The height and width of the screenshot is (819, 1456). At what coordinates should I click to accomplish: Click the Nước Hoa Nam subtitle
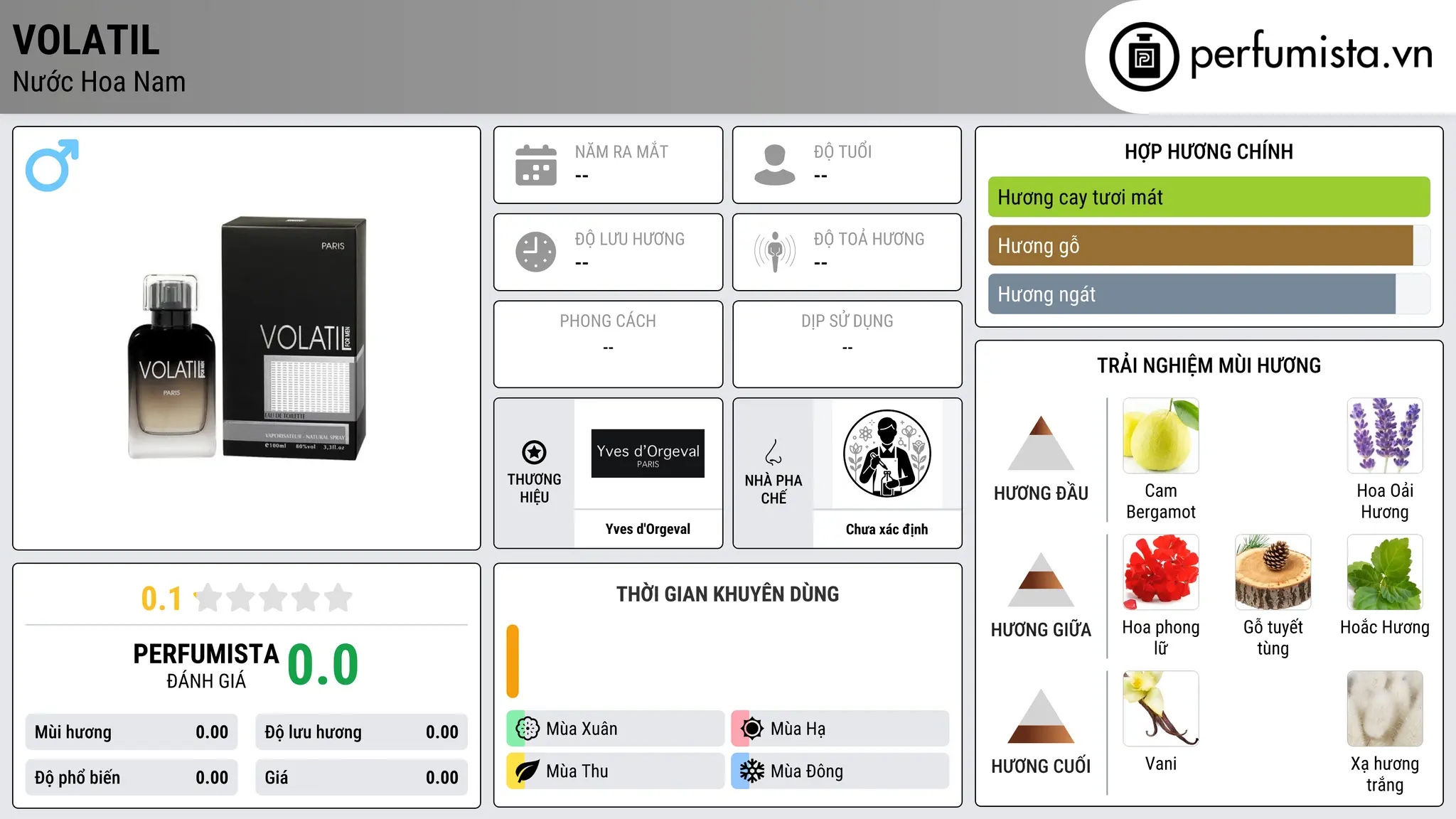coord(99,82)
